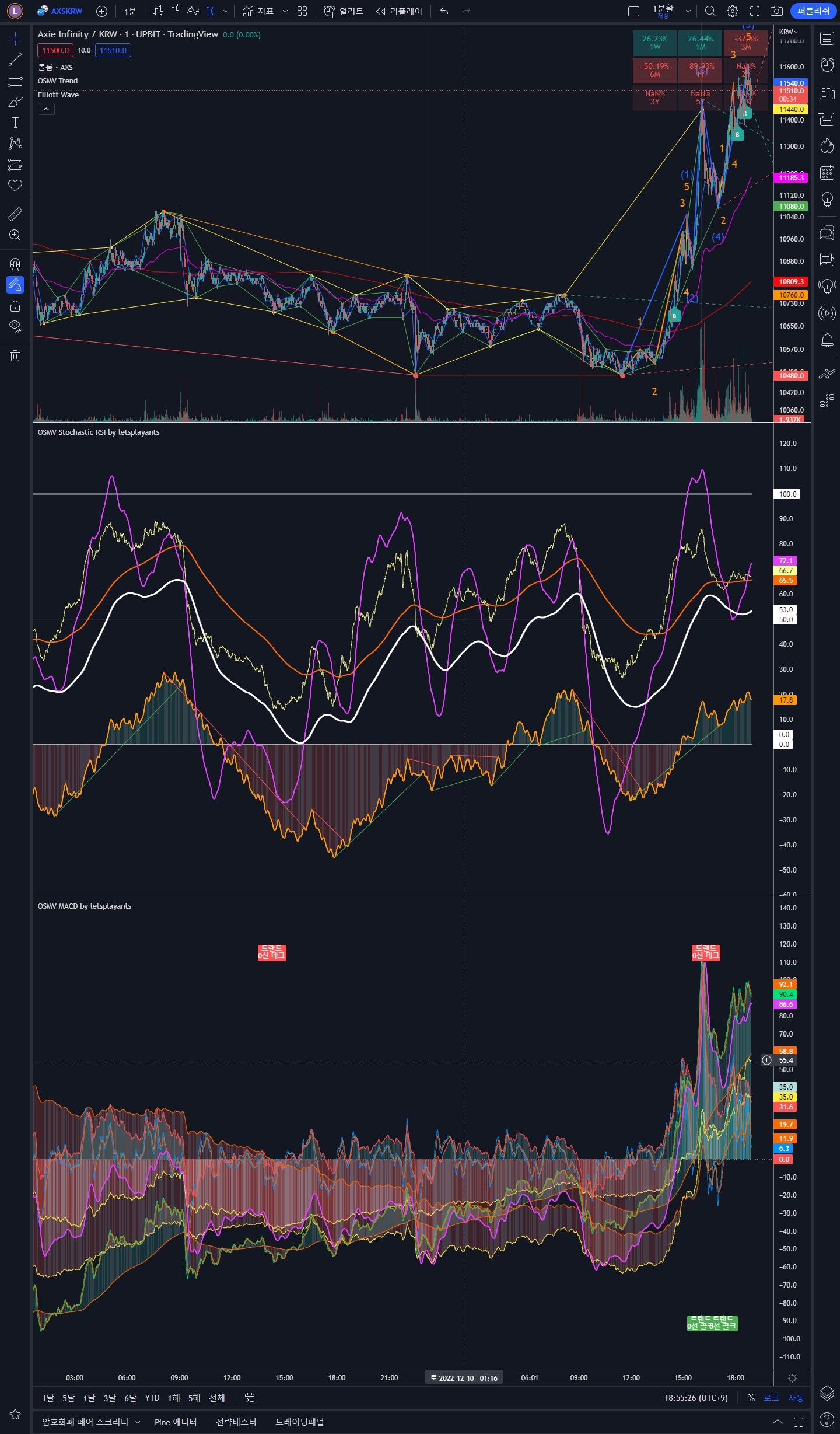Toggle the percent scale option
The height and width of the screenshot is (1434, 840).
pos(751,1398)
